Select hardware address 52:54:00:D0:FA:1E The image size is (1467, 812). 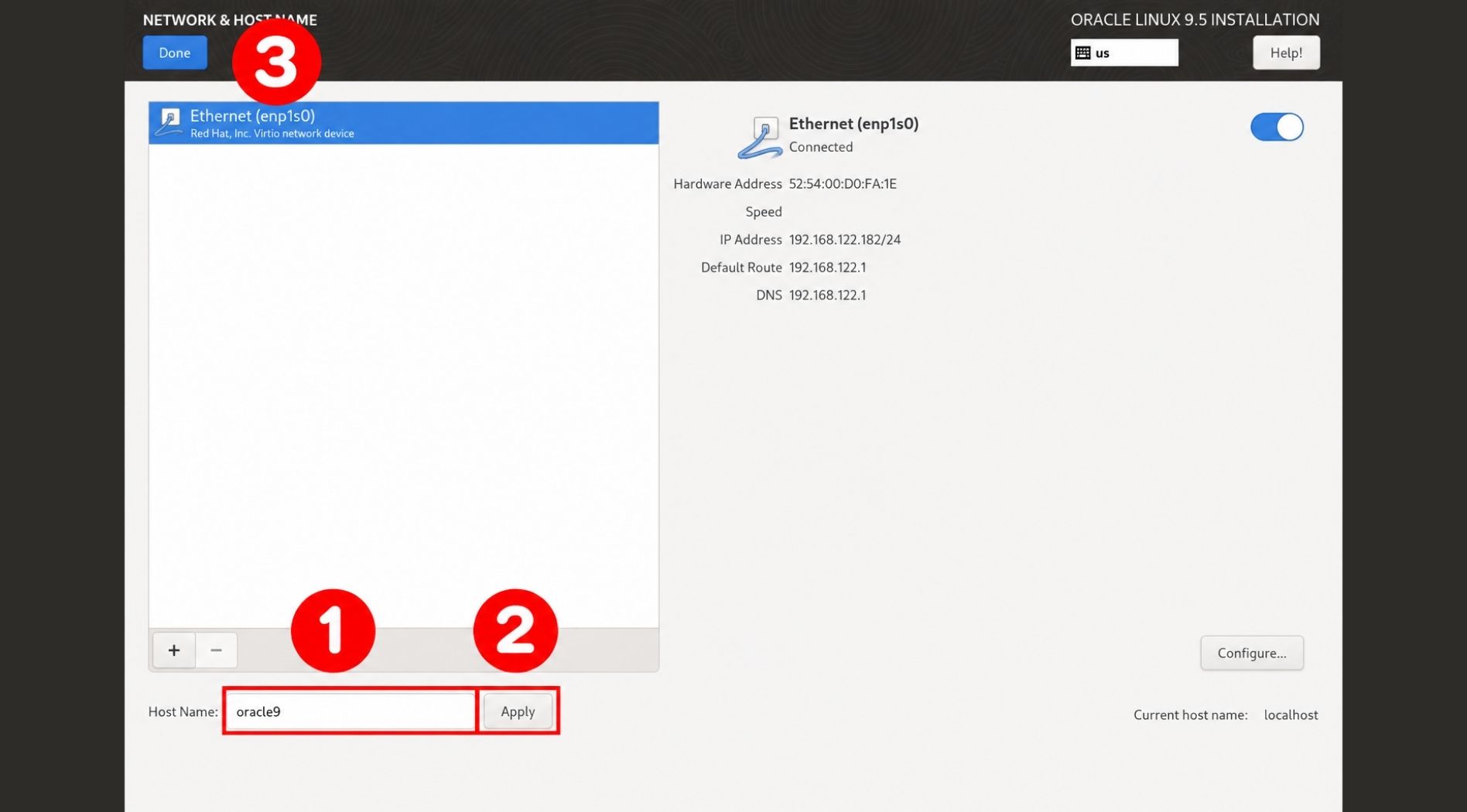point(843,184)
